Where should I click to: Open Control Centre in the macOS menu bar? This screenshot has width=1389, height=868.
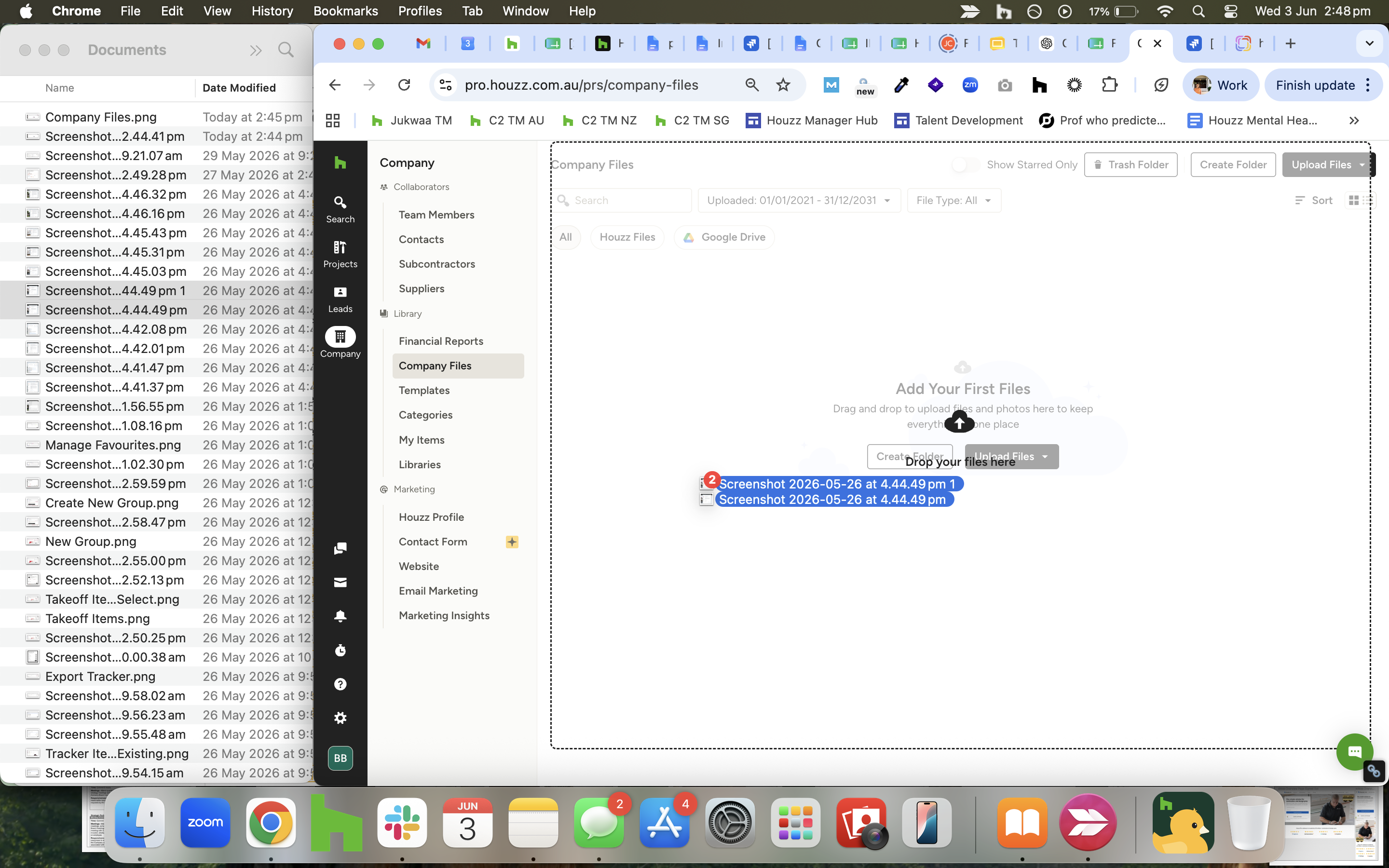[1230, 11]
